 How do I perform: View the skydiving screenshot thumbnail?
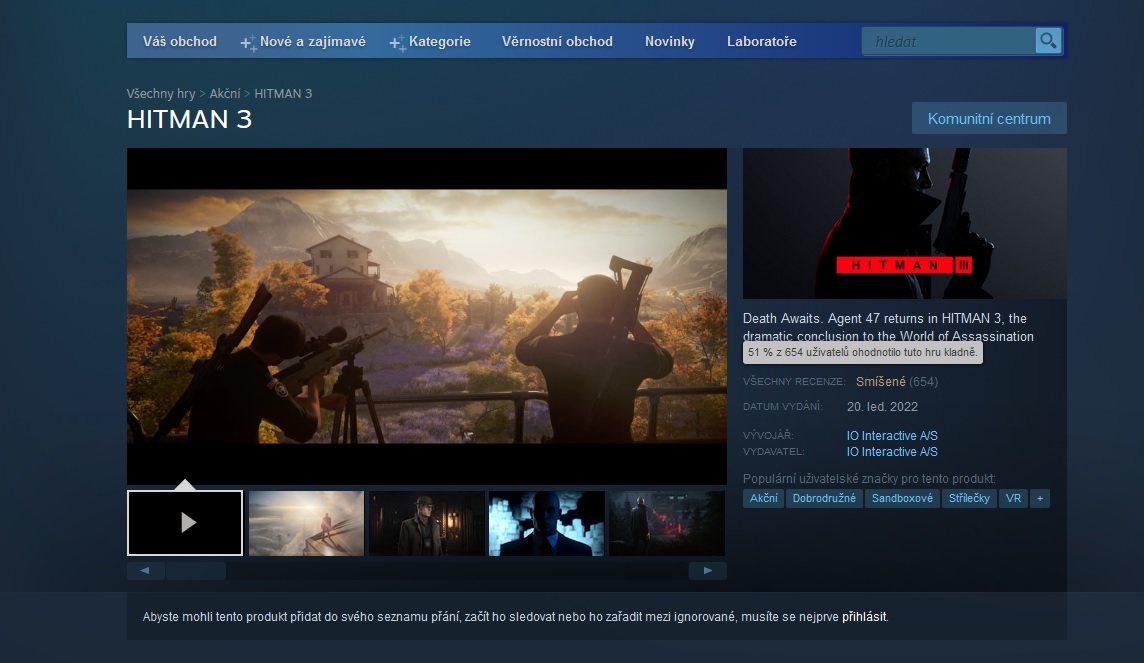tap(306, 523)
